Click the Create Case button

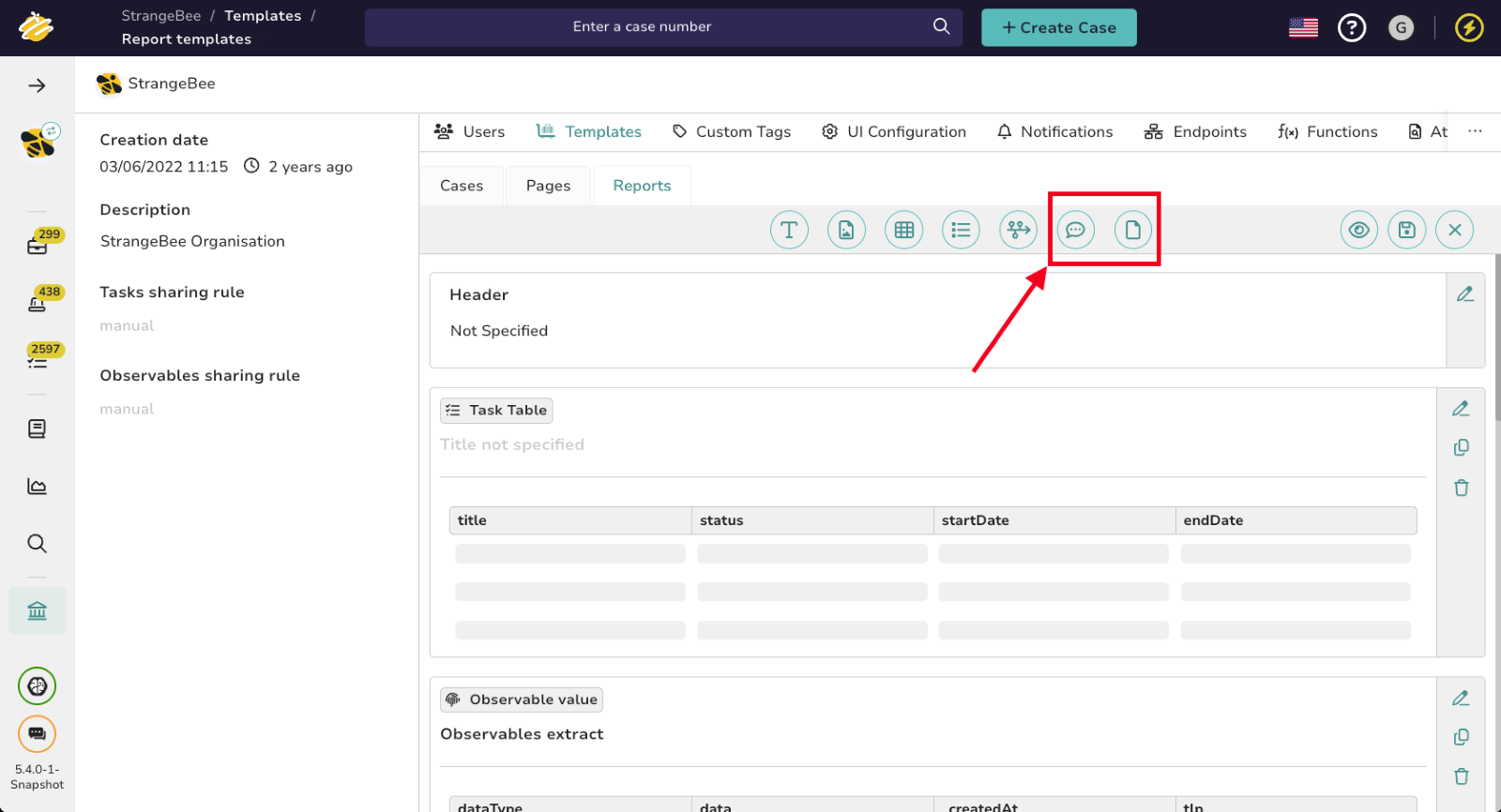click(1058, 28)
